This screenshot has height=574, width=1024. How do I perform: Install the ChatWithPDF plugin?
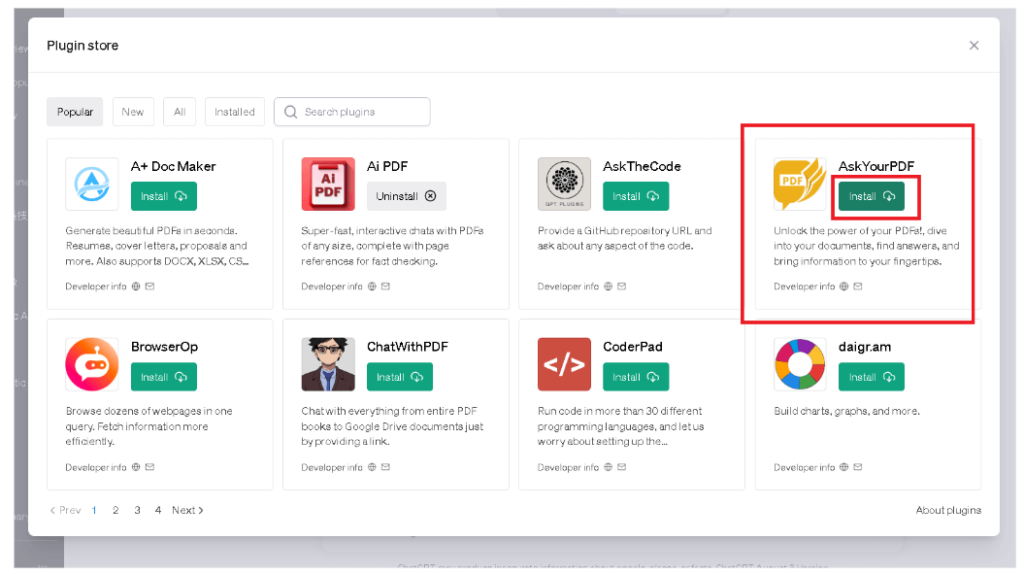pyautogui.click(x=400, y=377)
